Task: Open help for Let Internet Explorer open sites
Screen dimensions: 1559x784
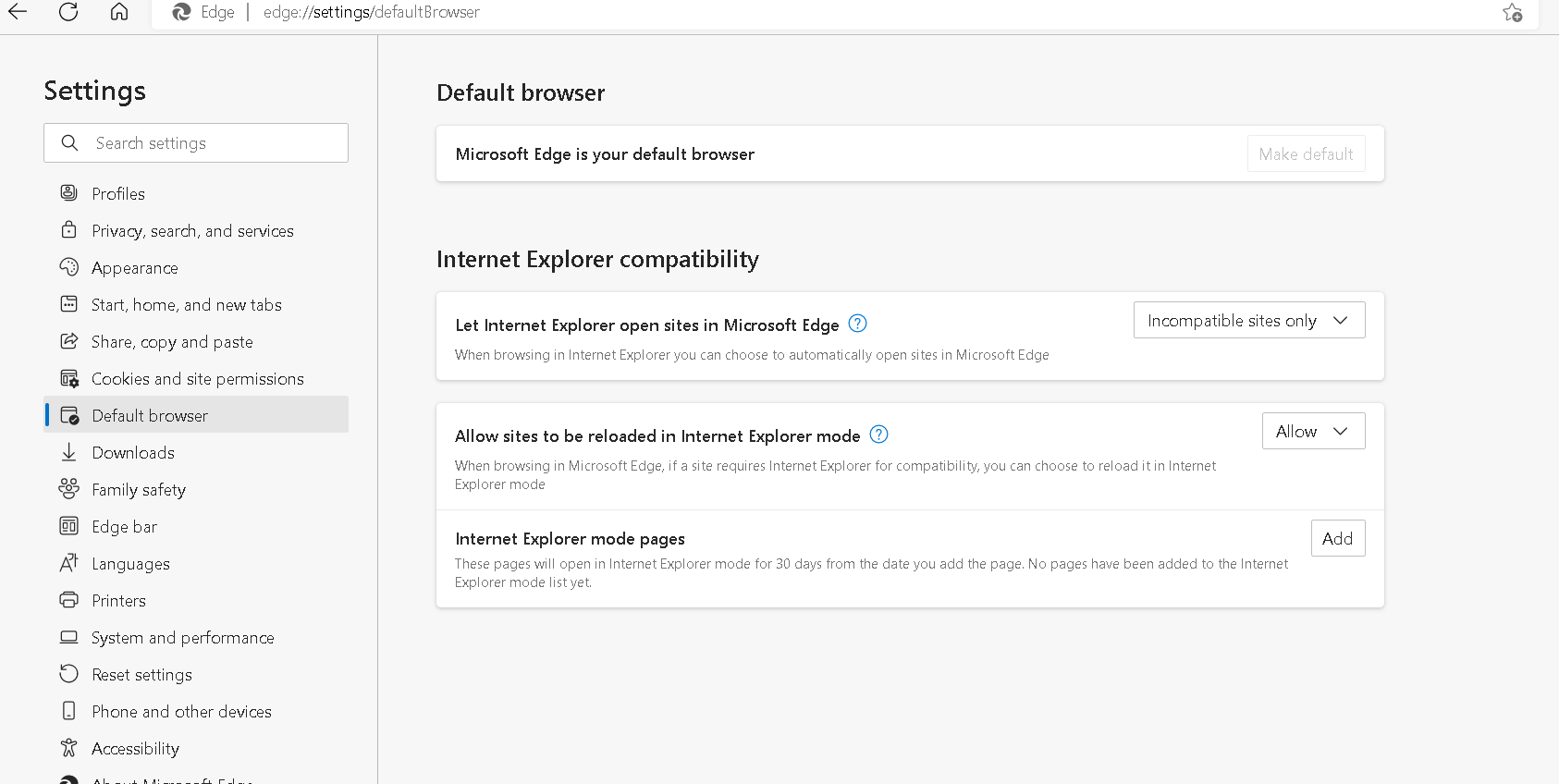Action: coord(857,324)
